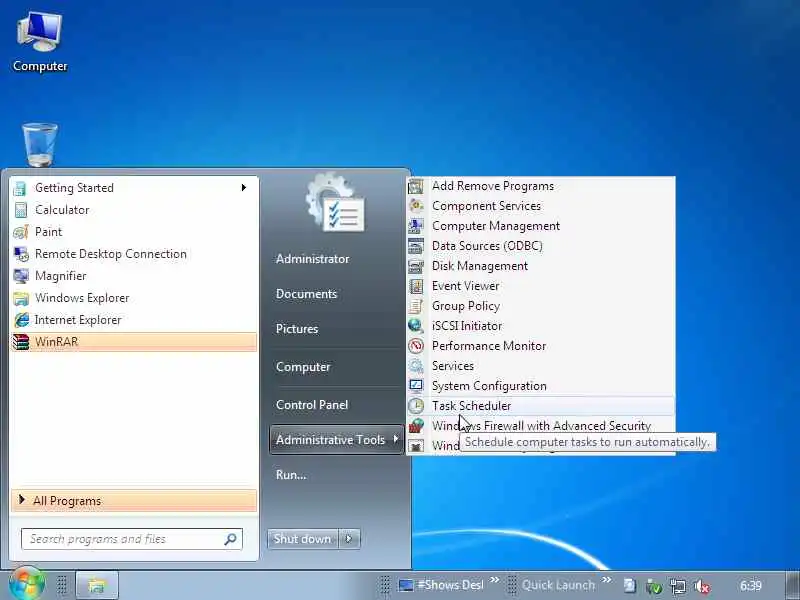The image size is (800, 600).
Task: Expand the Getting Started submenu arrow
Action: 244,188
